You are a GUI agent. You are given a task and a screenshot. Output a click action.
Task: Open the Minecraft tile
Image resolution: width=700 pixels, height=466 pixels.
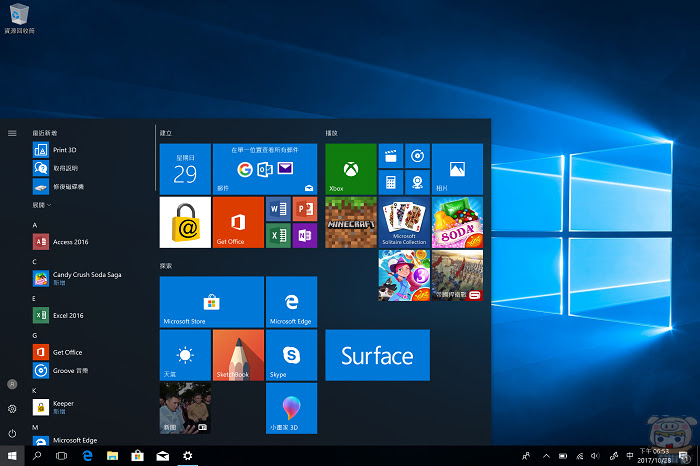coord(350,222)
